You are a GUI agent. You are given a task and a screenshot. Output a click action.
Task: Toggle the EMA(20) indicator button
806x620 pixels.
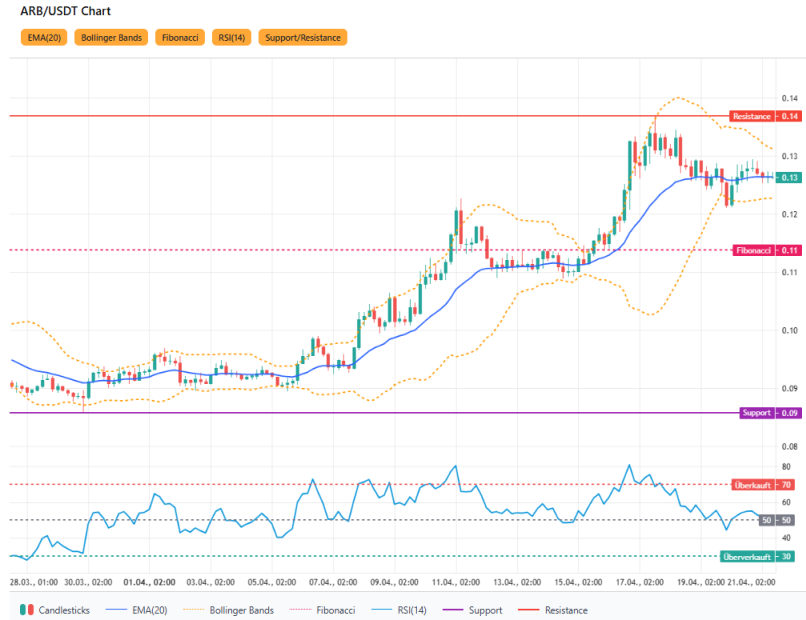coord(43,38)
